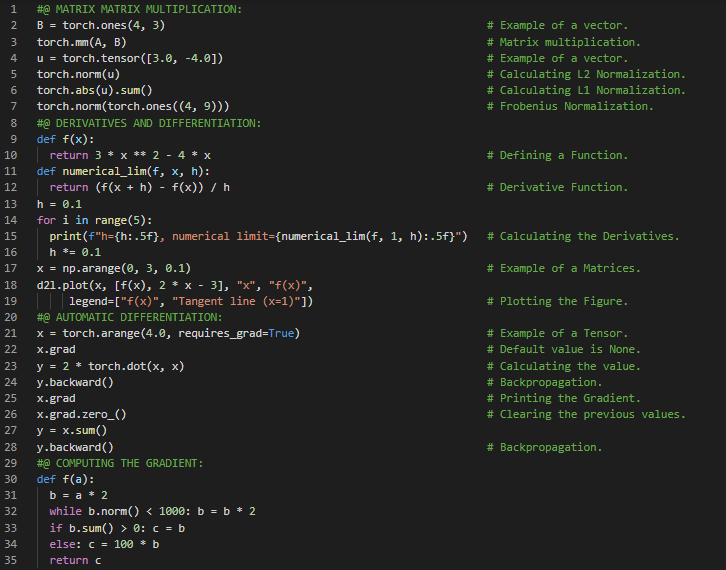Click the 'Calculating L1 Normalization' comment
The width and height of the screenshot is (726, 570).
pyautogui.click(x=592, y=90)
